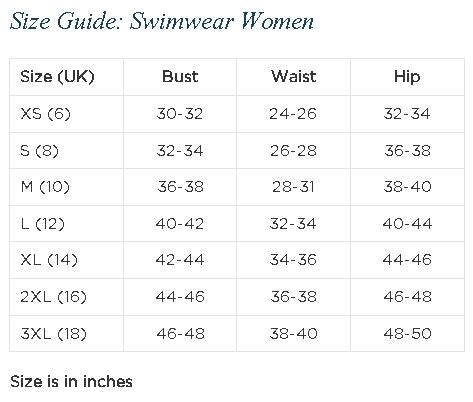This screenshot has width=473, height=402.
Task: Click the Waist column header
Action: 293,76
